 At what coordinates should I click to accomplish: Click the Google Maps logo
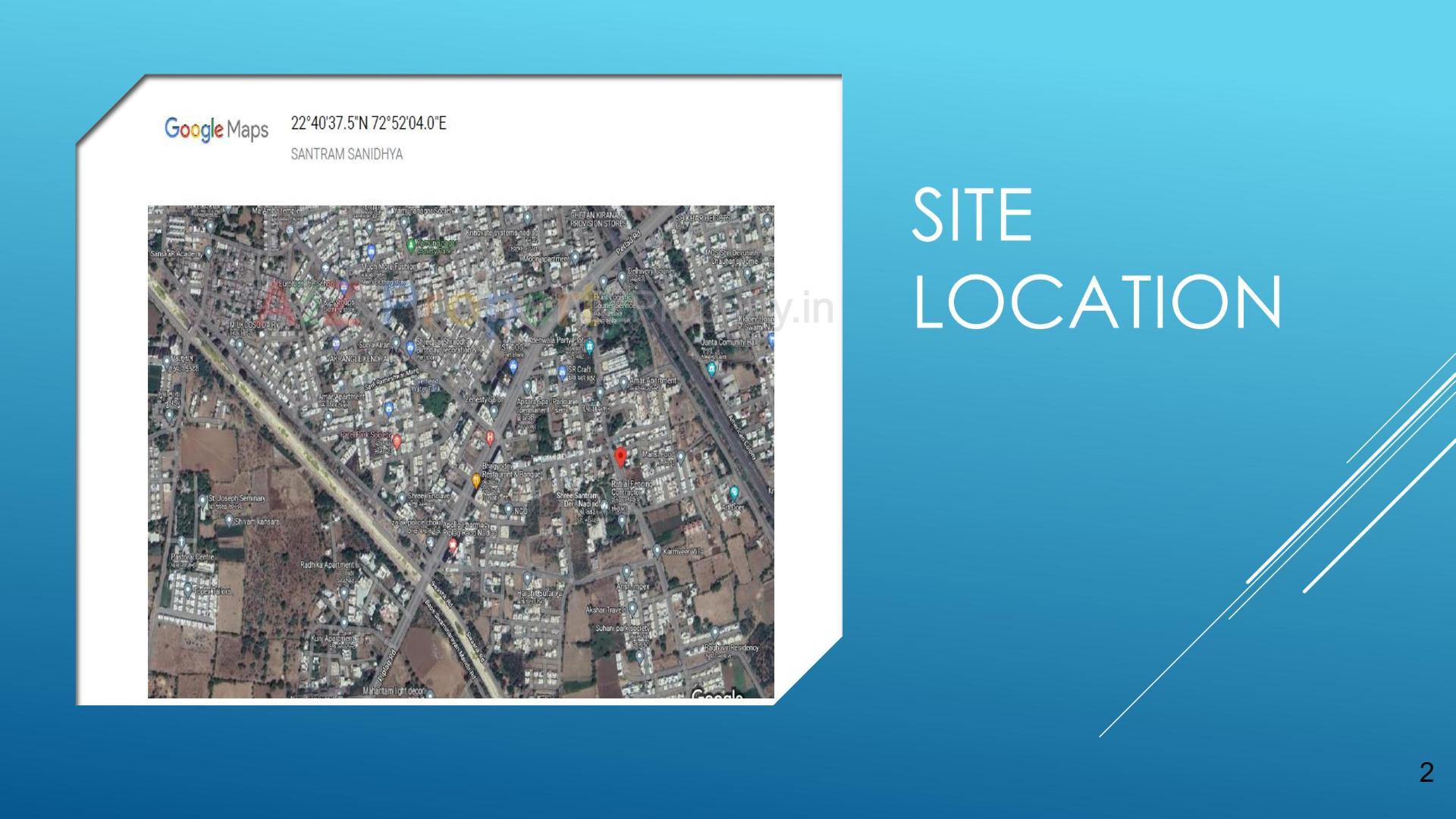[x=216, y=129]
